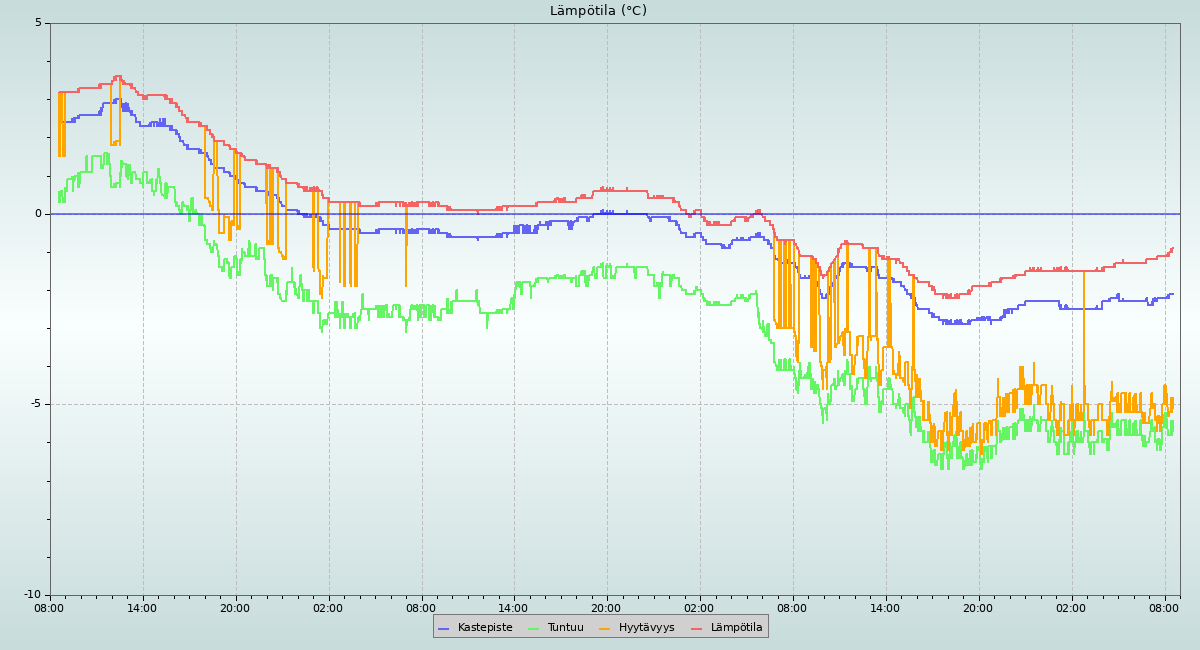Click green line marker beside Tuntuu
This screenshot has height=650, width=1200.
[533, 628]
